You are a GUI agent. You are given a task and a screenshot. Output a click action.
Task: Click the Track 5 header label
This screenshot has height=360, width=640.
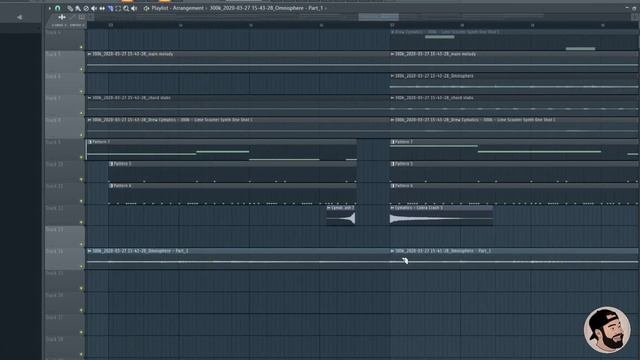(x=53, y=54)
